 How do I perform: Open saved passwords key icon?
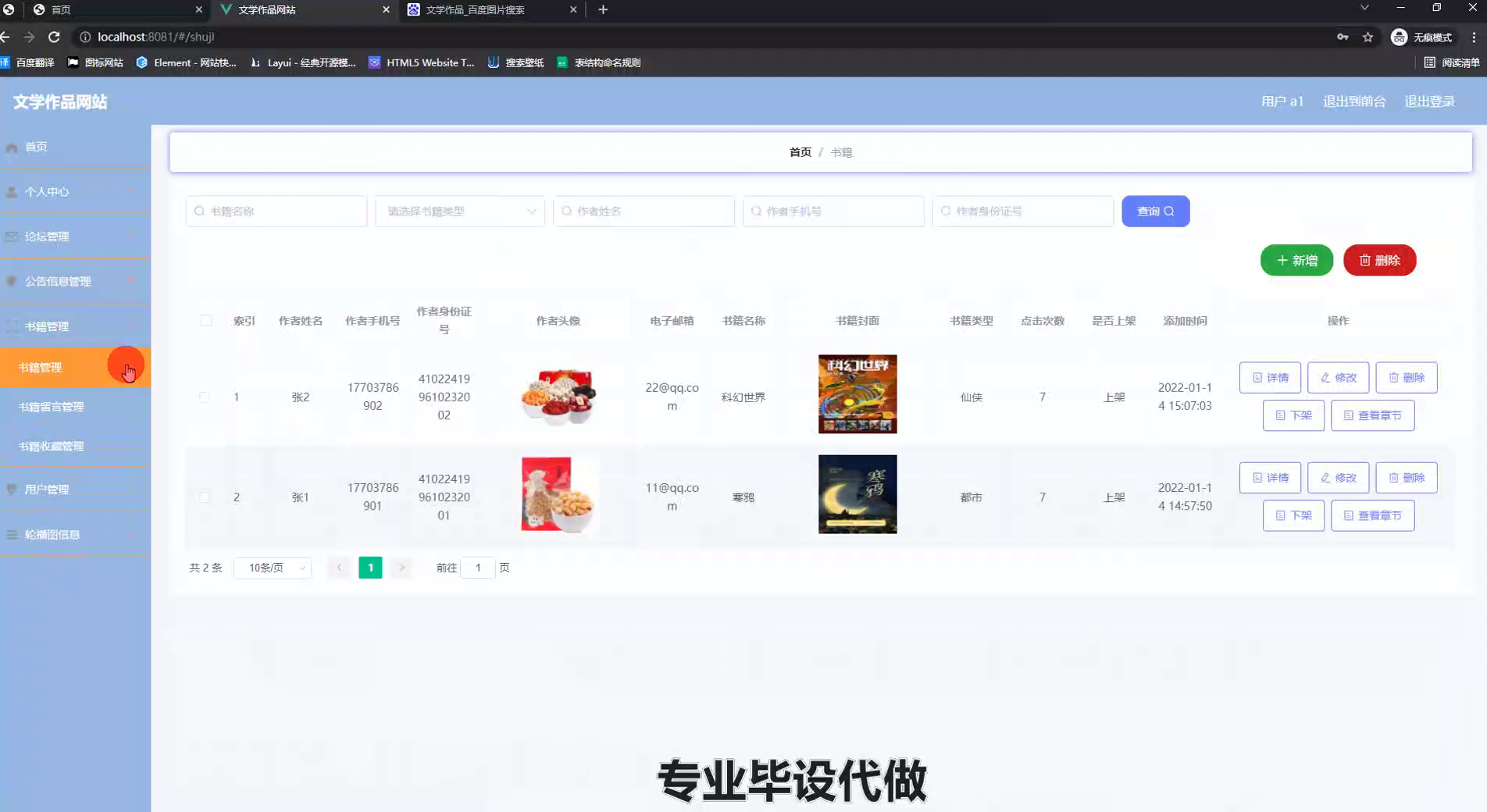coord(1343,37)
